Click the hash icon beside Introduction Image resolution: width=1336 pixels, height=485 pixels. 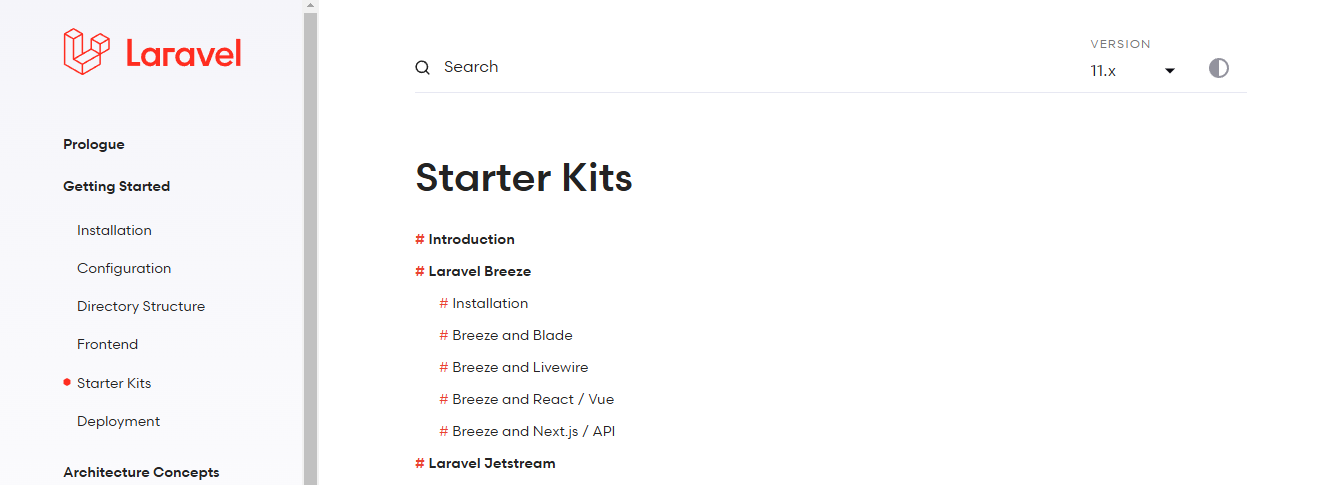coord(420,239)
